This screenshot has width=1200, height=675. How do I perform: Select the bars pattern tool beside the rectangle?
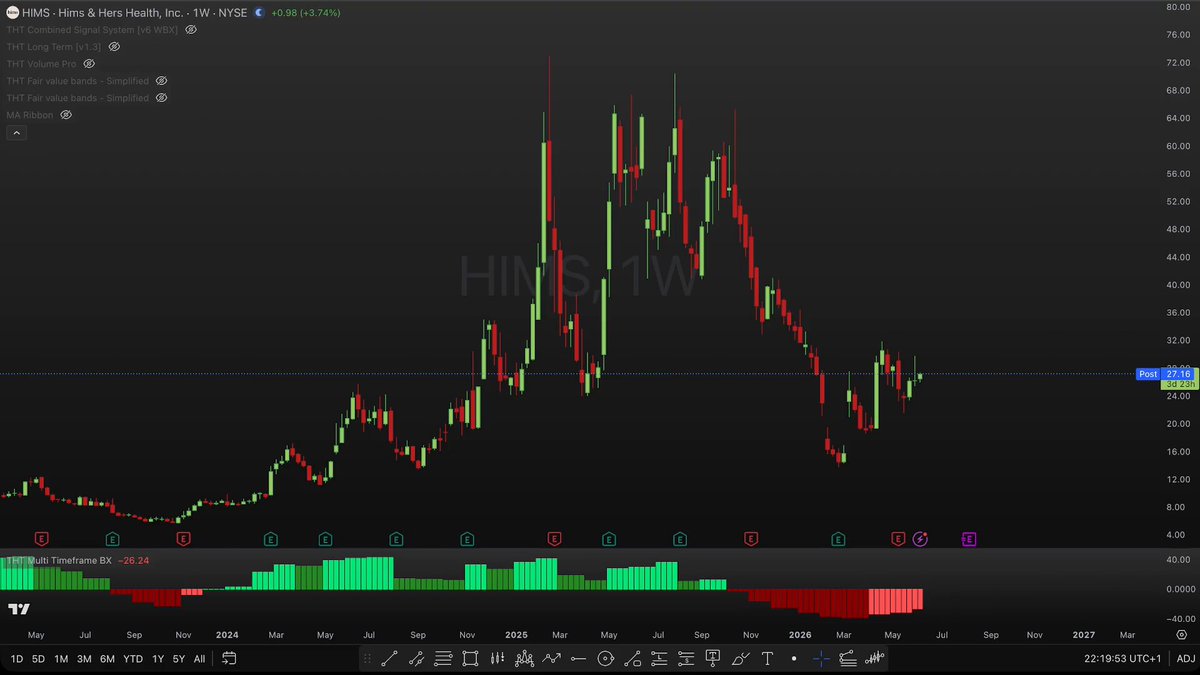pyautogui.click(x=497, y=658)
